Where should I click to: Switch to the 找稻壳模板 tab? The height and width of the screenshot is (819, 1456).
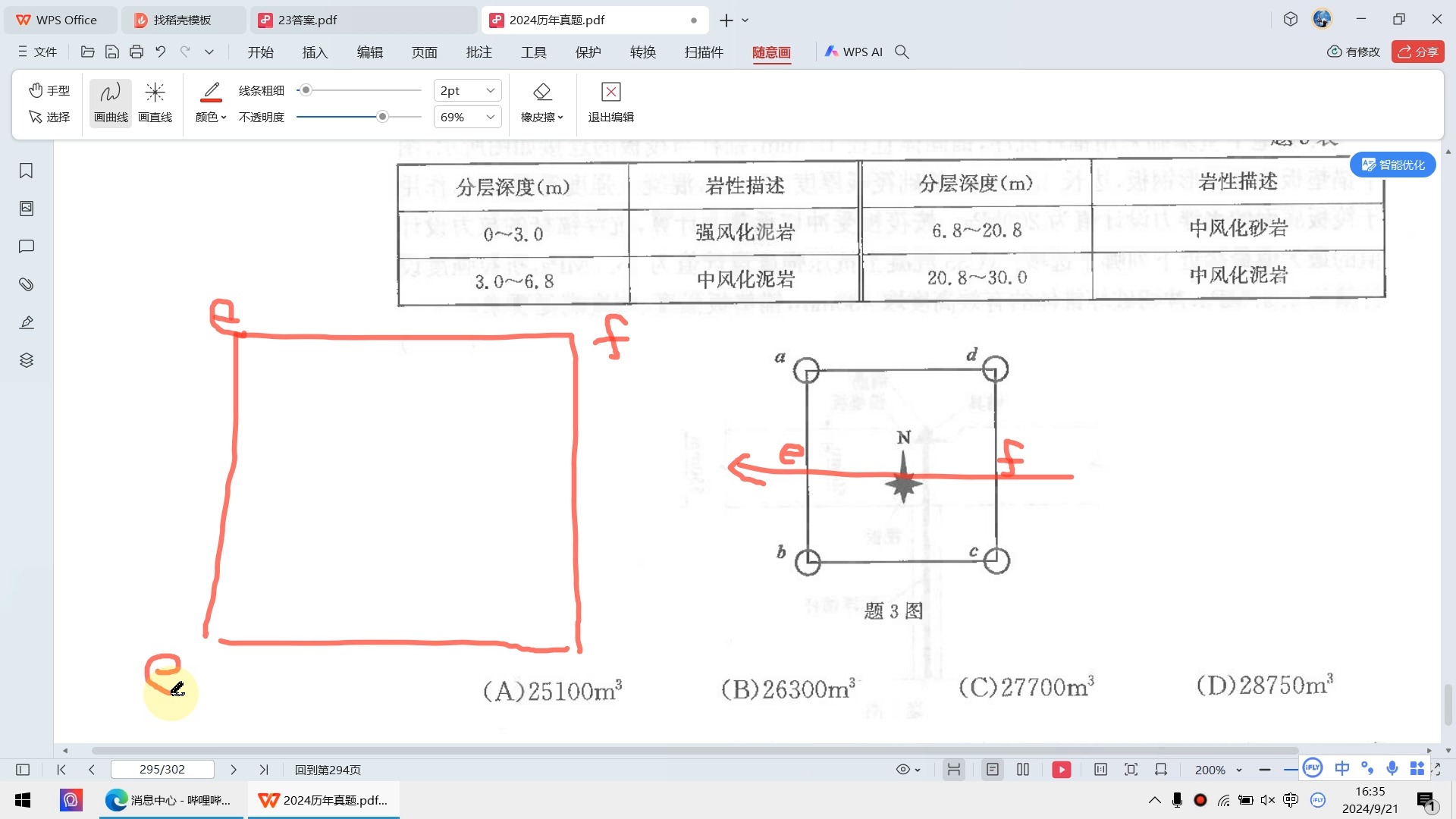(x=184, y=20)
